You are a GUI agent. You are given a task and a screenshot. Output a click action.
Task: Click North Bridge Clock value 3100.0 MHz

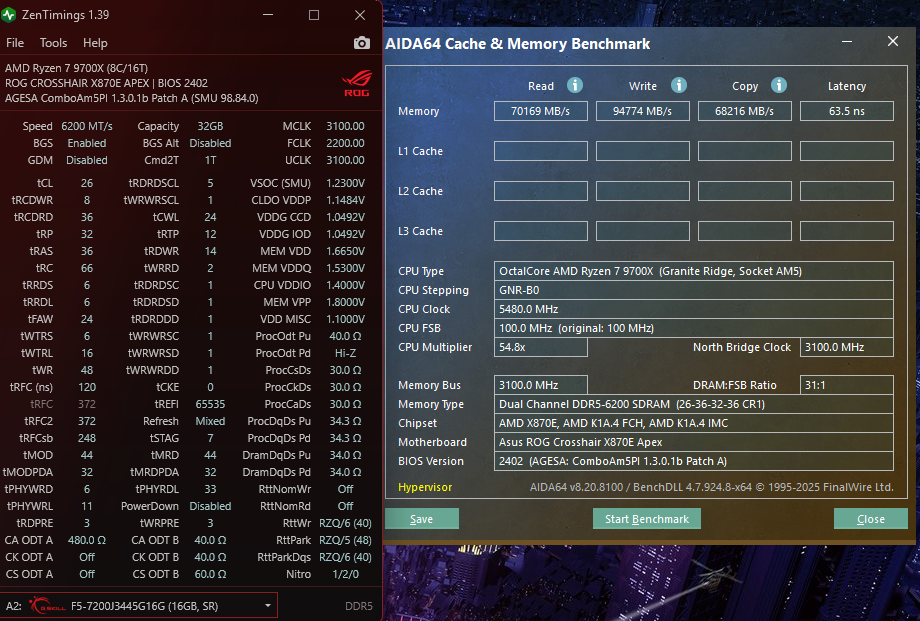point(847,347)
